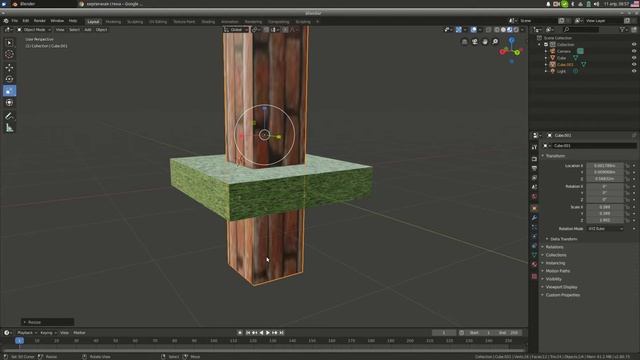Switch perspective/orthographic grid icon in viewport
The height and width of the screenshot is (360, 640).
464,42
